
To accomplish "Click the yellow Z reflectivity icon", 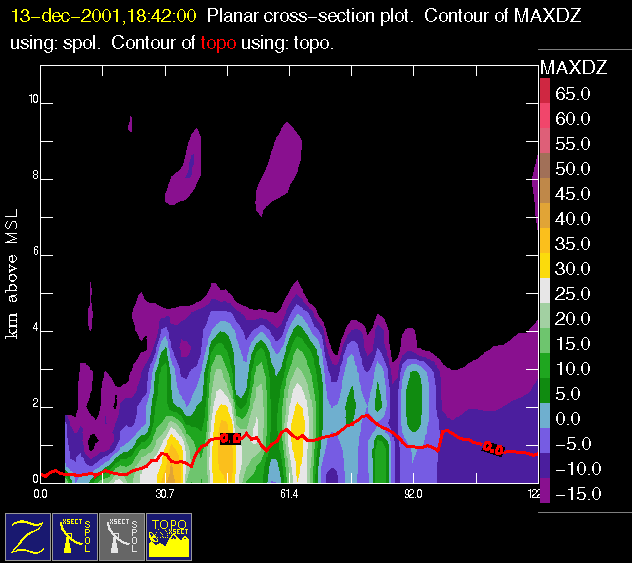I will point(28,537).
